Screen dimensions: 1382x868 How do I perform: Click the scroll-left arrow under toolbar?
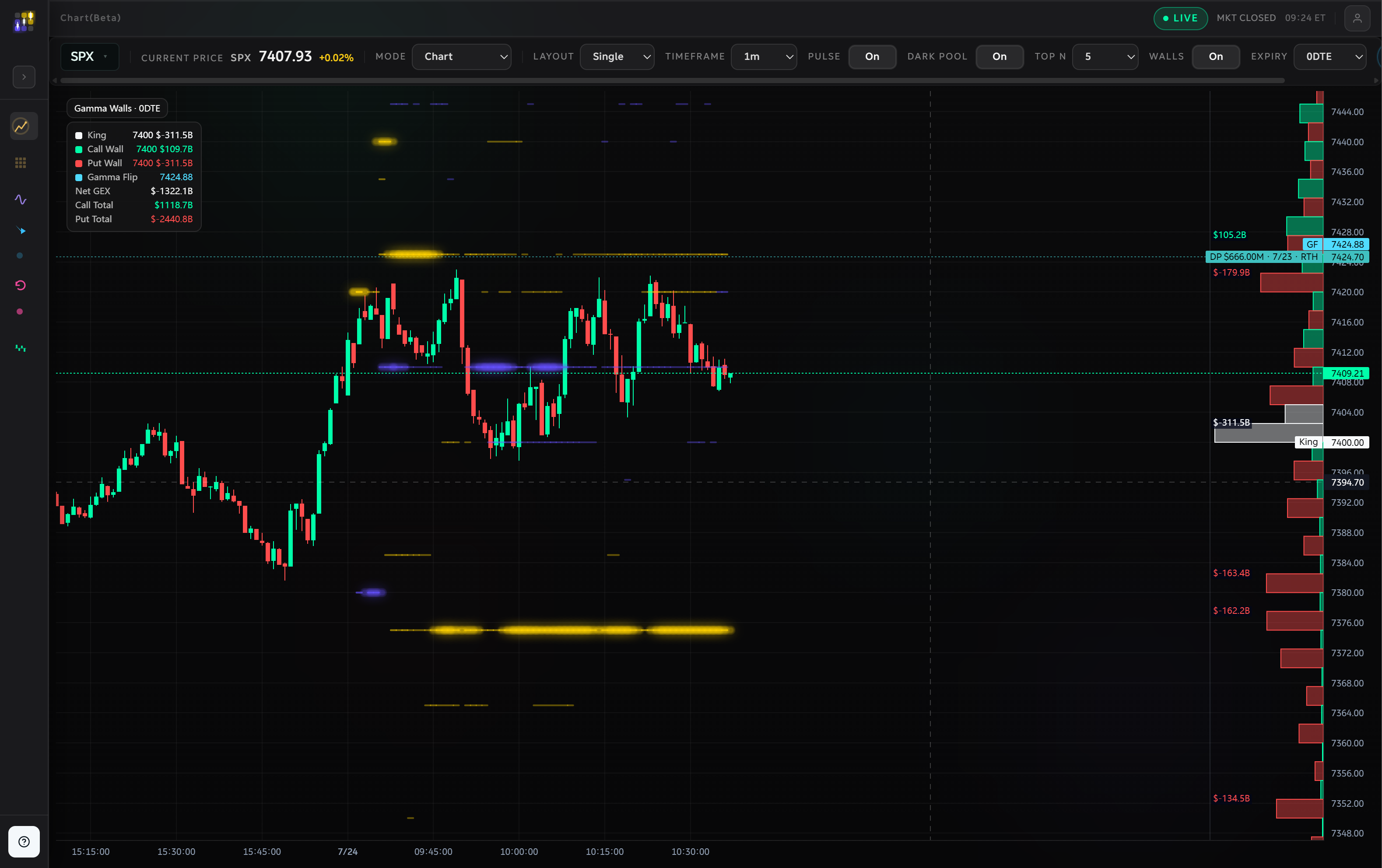coord(55,81)
